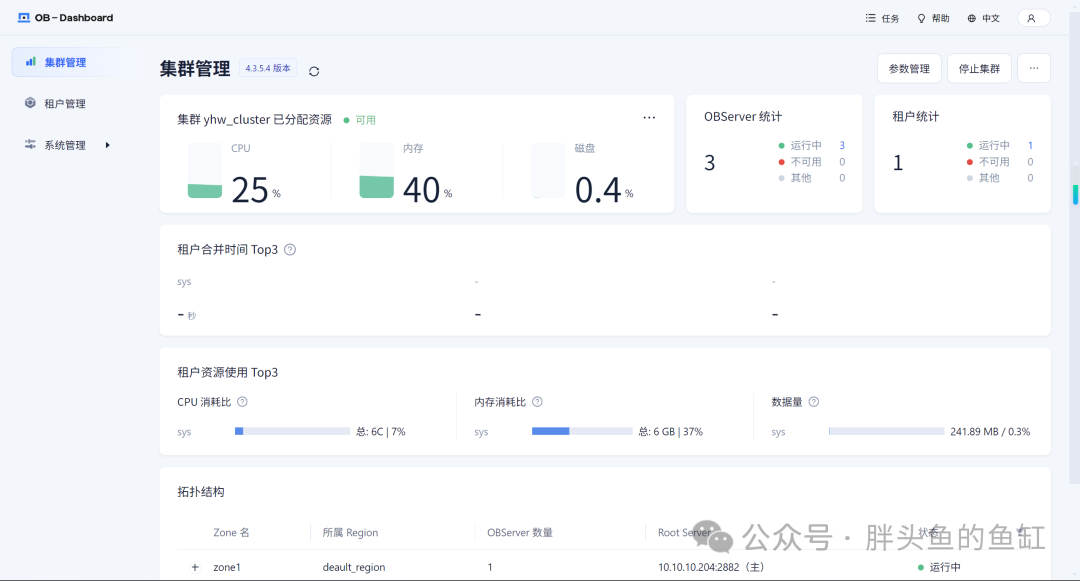Image resolution: width=1080 pixels, height=581 pixels.
Task: Click help icon next to CPU 消耗比
Action: coord(242,402)
